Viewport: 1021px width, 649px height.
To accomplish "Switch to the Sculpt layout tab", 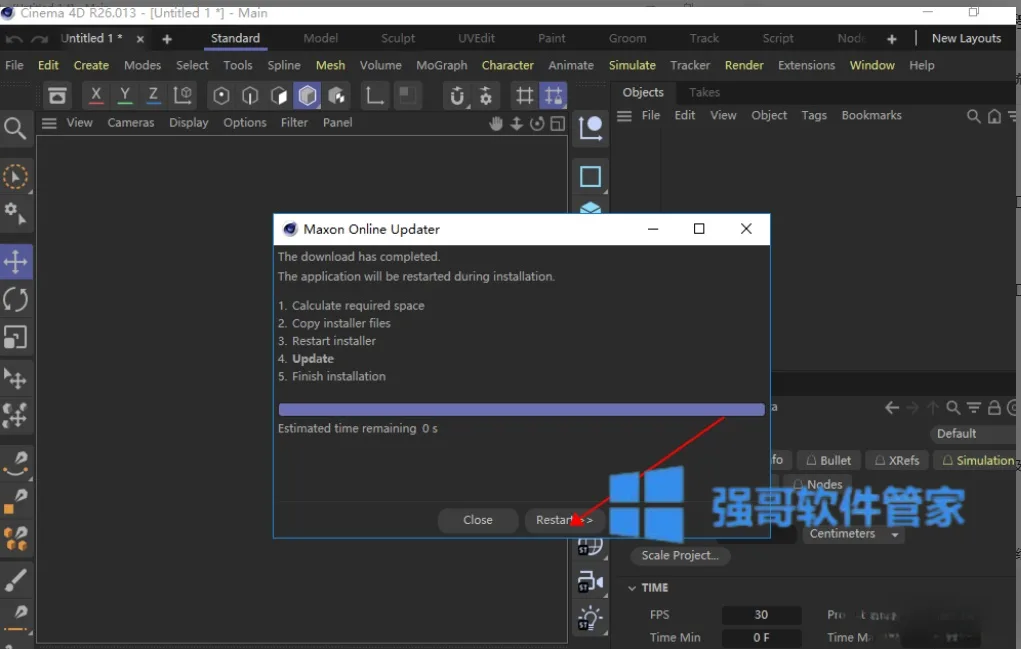I will tap(398, 38).
